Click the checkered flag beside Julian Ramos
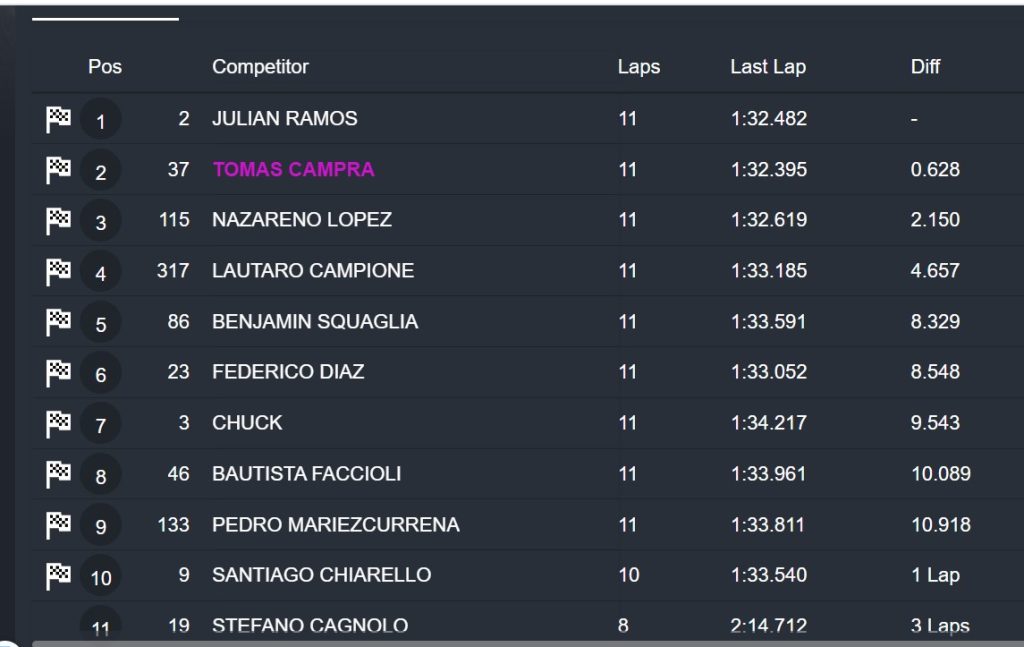Image resolution: width=1024 pixels, height=647 pixels. click(x=59, y=120)
